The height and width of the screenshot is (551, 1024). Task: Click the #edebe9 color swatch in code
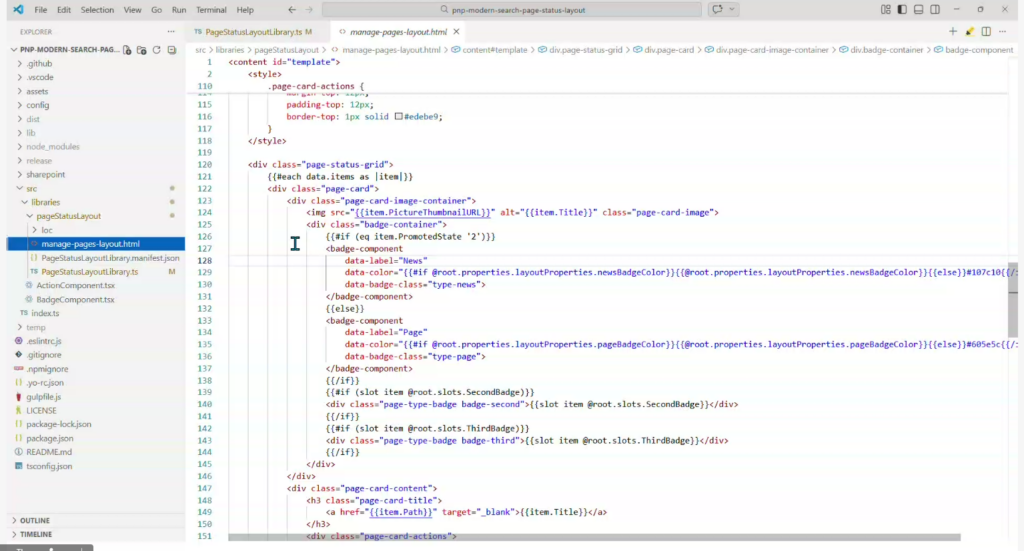click(399, 116)
